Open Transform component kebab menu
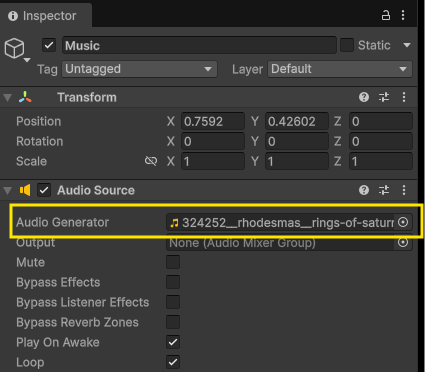The image size is (425, 372). click(x=404, y=97)
